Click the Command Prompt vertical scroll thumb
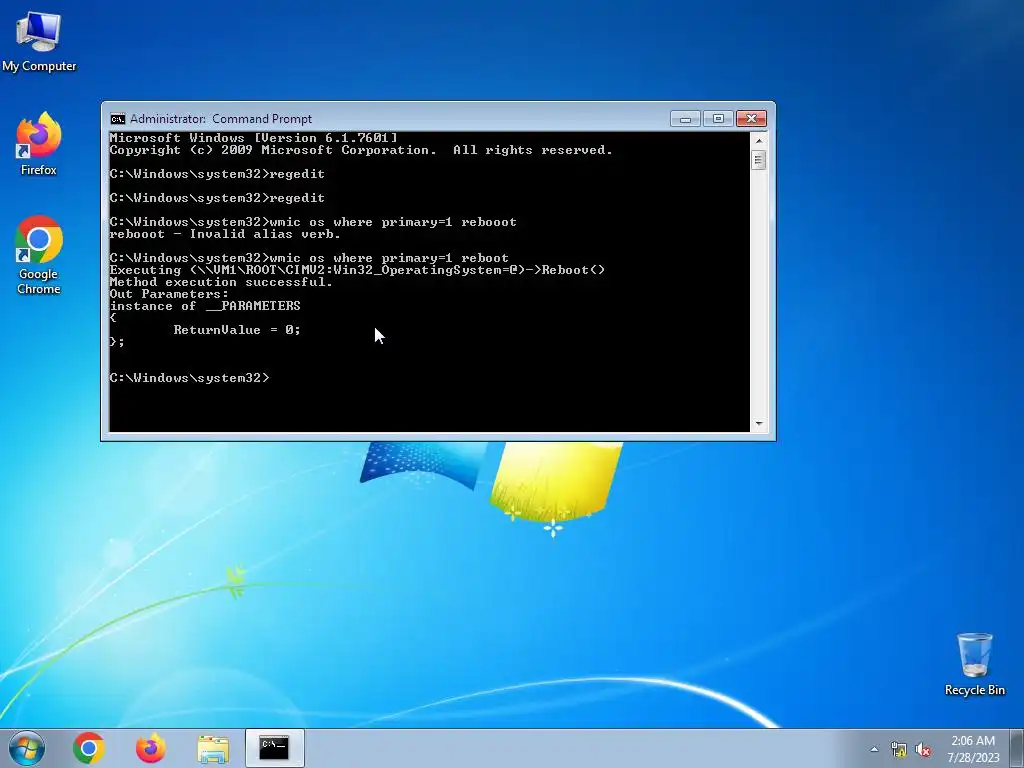The width and height of the screenshot is (1024, 768). coord(758,160)
